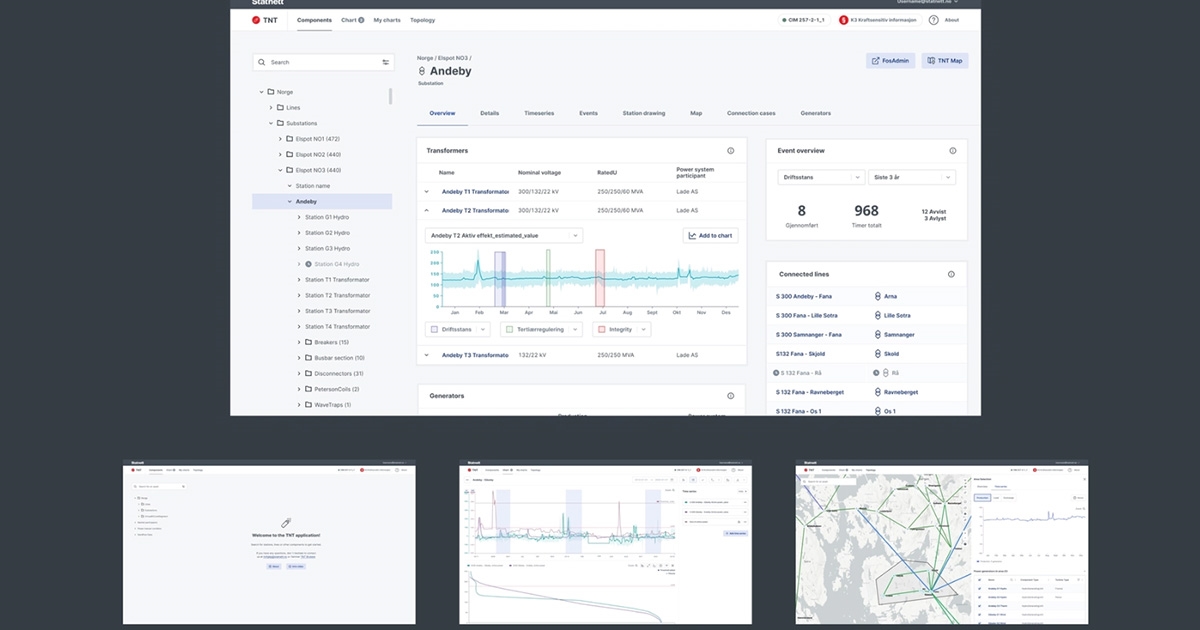1200x630 pixels.
Task: Click the Connected lines info icon
Action: pos(952,274)
